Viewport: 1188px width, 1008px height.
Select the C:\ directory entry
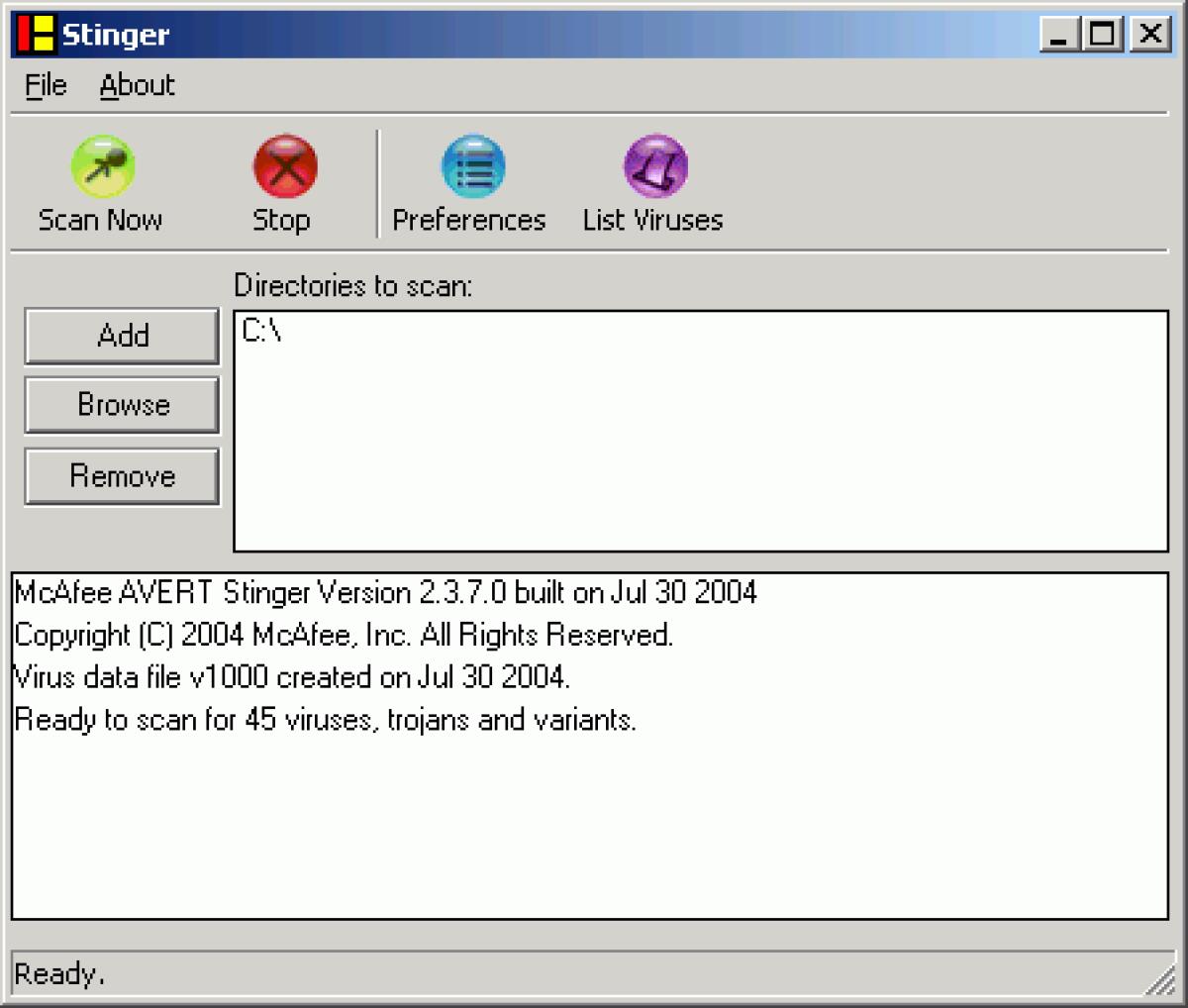point(262,333)
